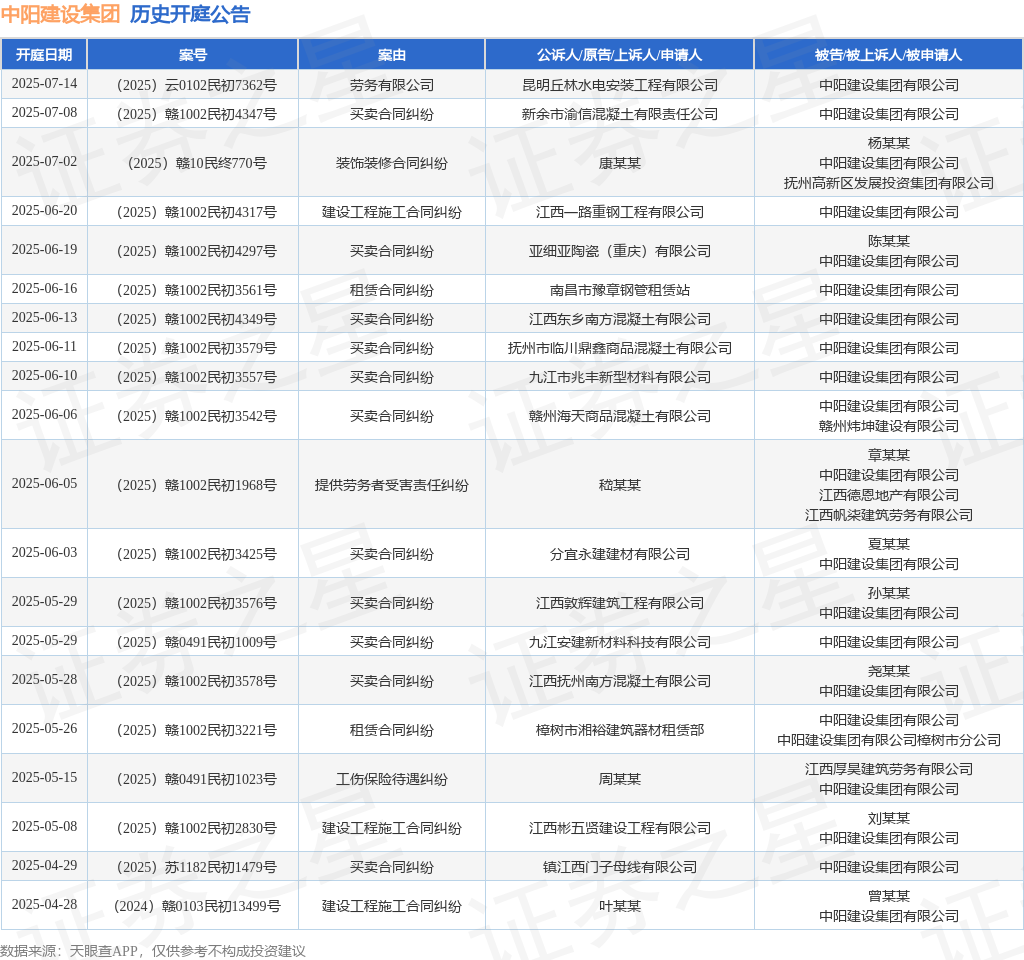Select the date 2025-07-14

tap(44, 84)
